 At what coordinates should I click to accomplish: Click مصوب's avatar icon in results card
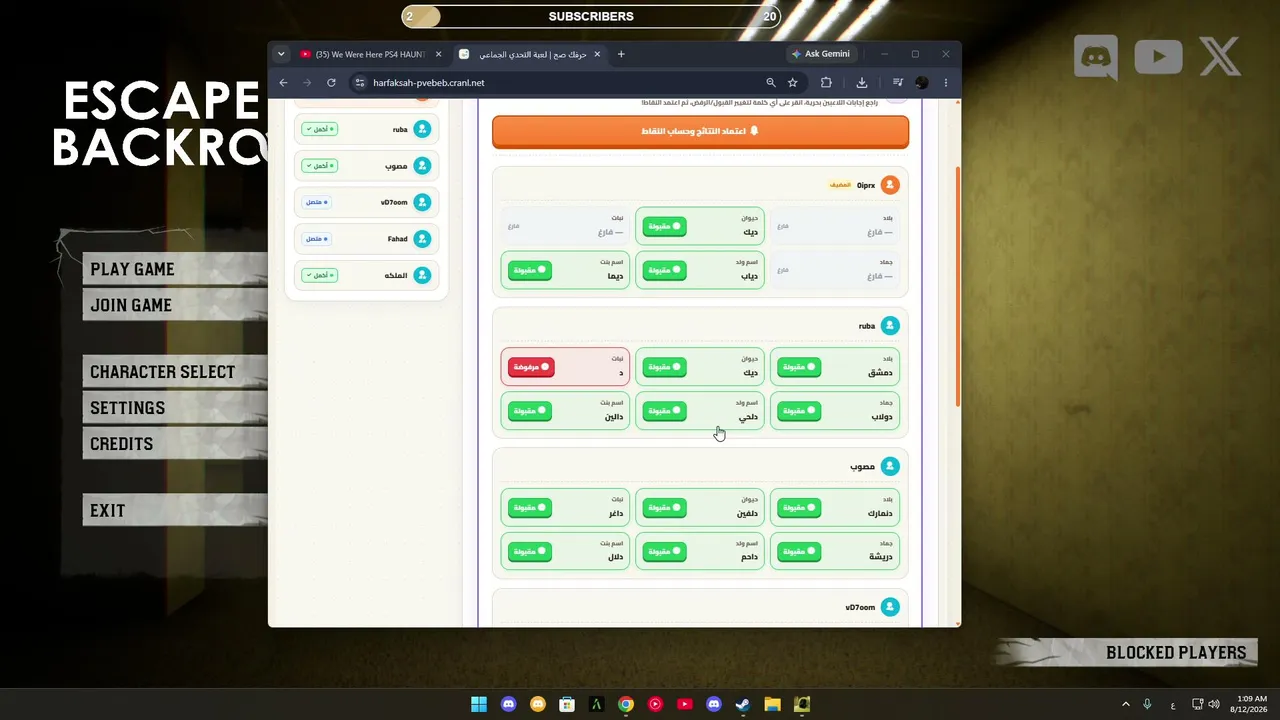pyautogui.click(x=890, y=466)
